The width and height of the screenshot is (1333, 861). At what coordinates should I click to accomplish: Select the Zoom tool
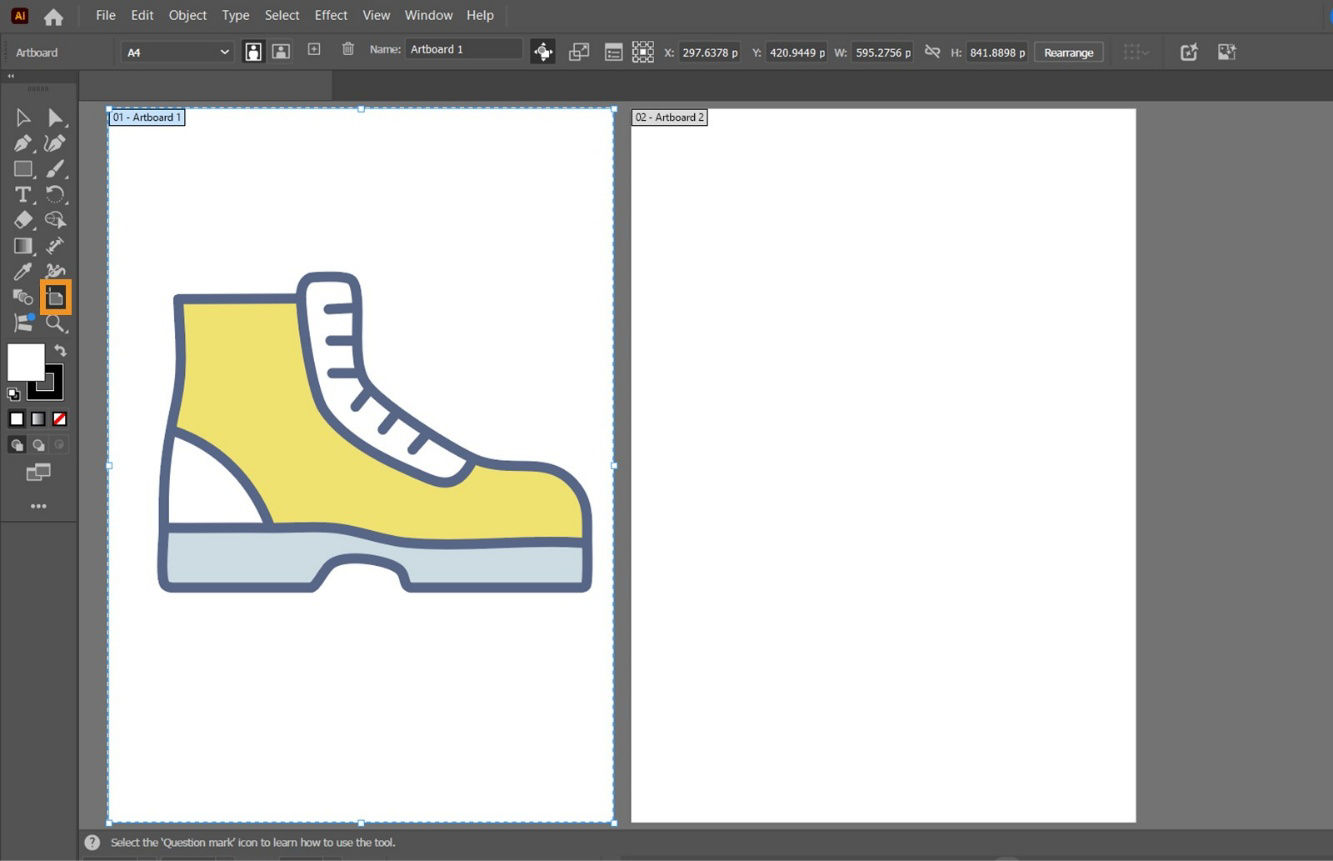pyautogui.click(x=55, y=323)
